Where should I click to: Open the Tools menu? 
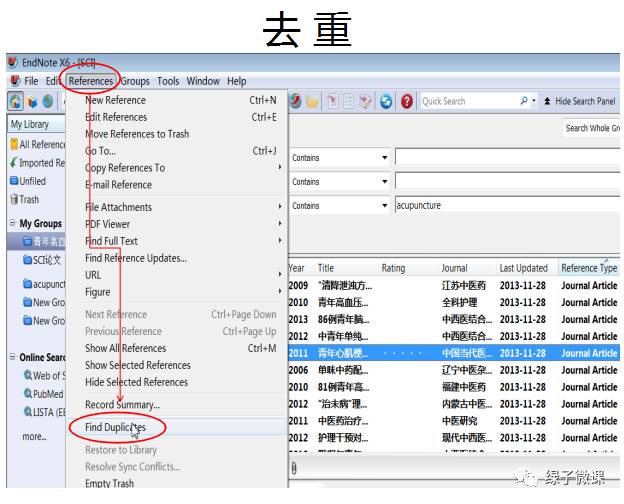[168, 81]
